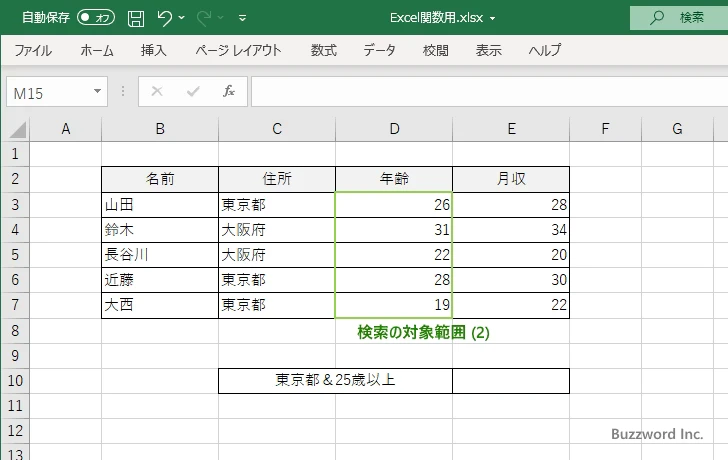Select the age cell showing 26
The width and height of the screenshot is (728, 460).
pyautogui.click(x=394, y=205)
